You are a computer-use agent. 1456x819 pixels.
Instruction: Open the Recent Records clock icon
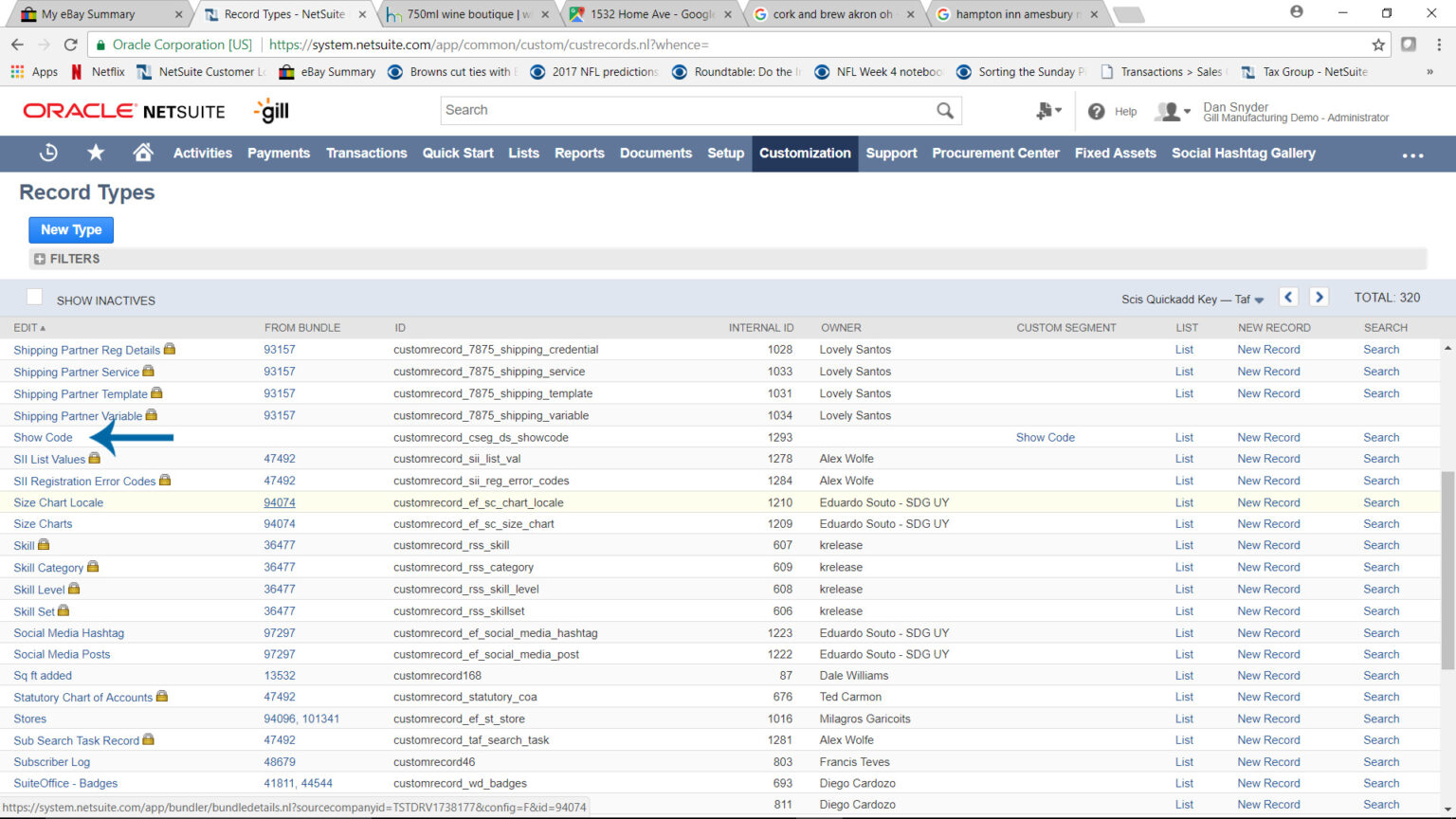(47, 153)
